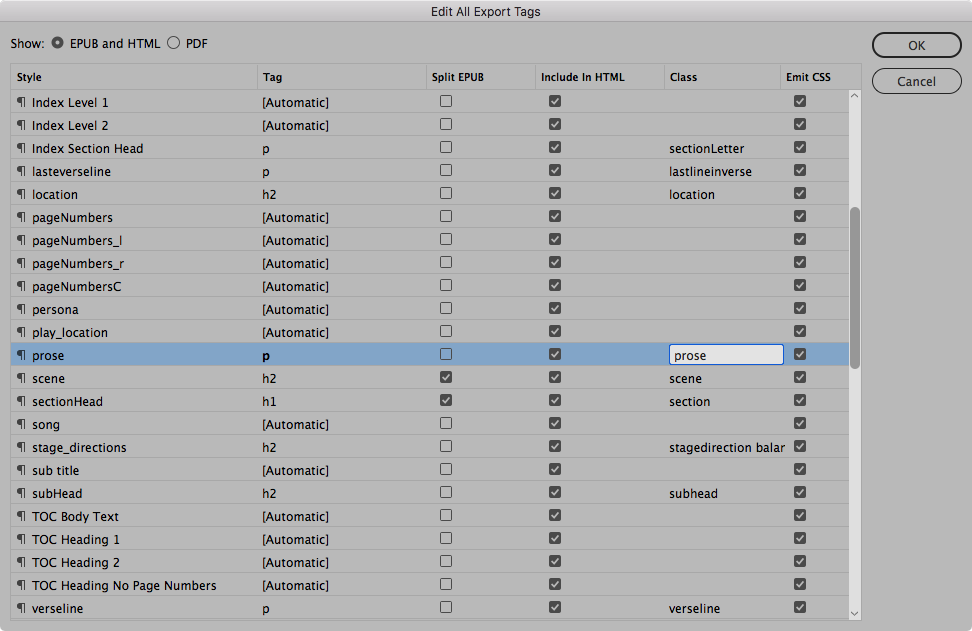Confirm changes with the OK button
The image size is (972, 631).
pos(916,45)
